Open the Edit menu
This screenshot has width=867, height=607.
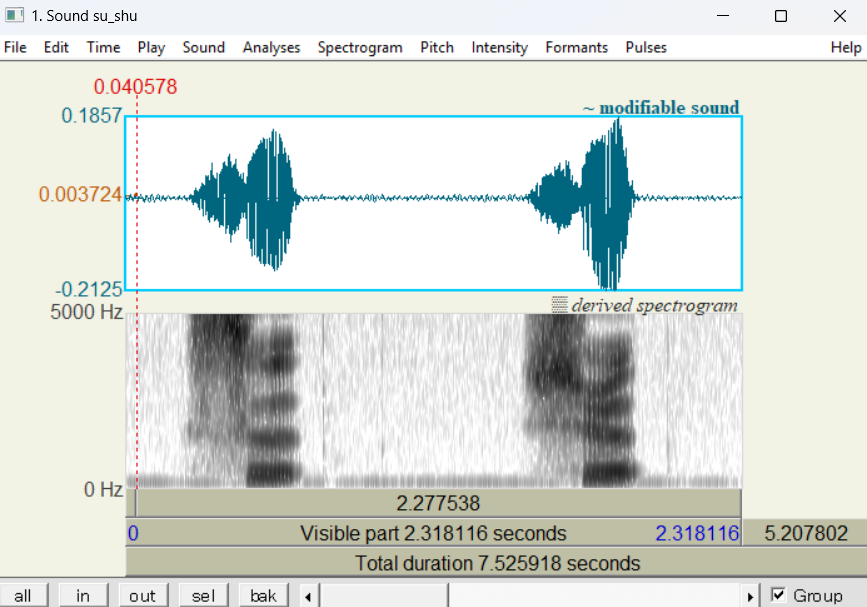(56, 48)
